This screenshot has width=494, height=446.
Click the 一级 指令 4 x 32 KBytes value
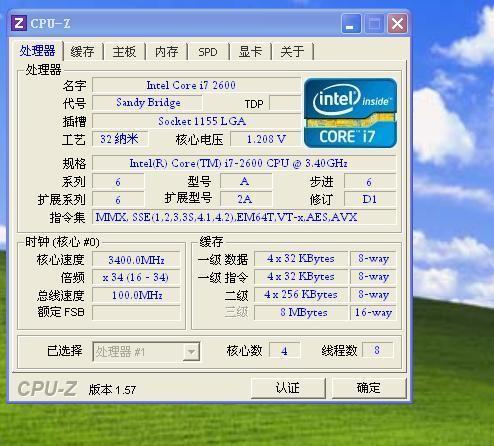(x=301, y=277)
